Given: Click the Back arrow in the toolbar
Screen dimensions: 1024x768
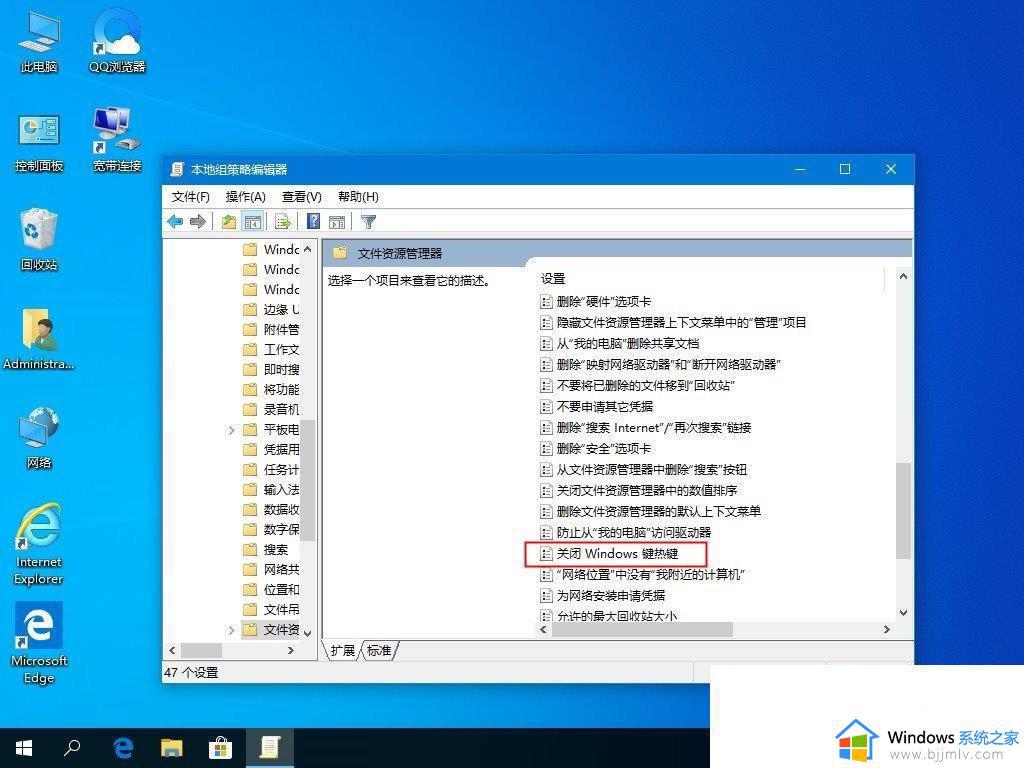Looking at the screenshot, I should click(x=175, y=222).
